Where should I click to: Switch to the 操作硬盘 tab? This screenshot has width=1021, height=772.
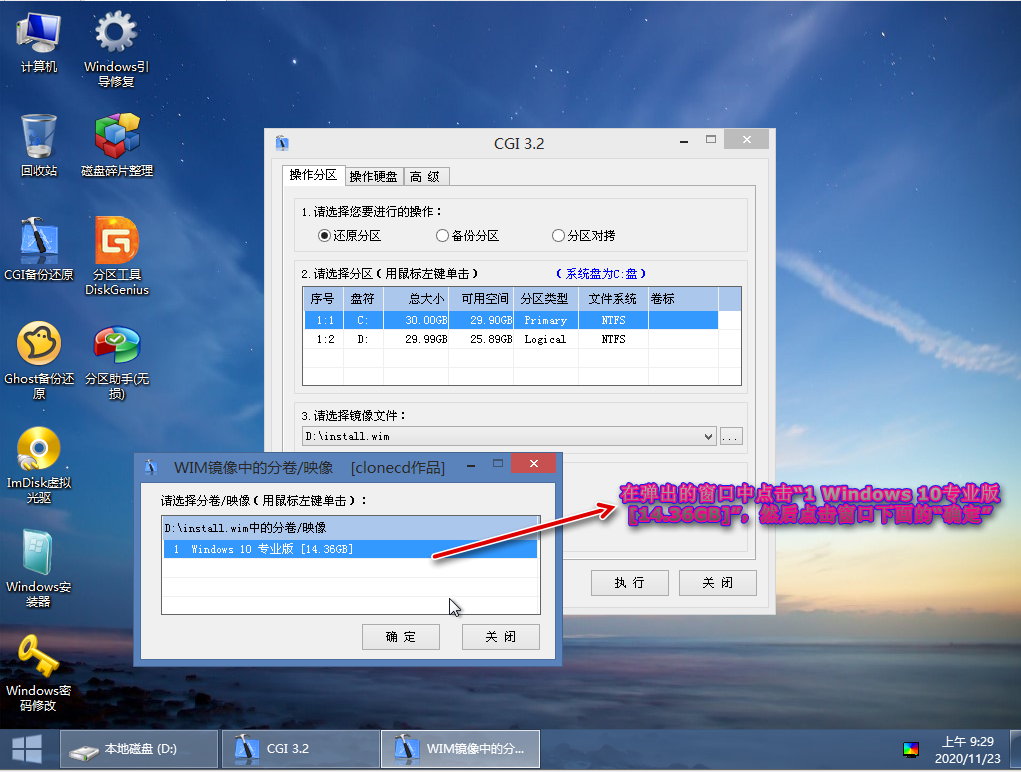tap(373, 177)
